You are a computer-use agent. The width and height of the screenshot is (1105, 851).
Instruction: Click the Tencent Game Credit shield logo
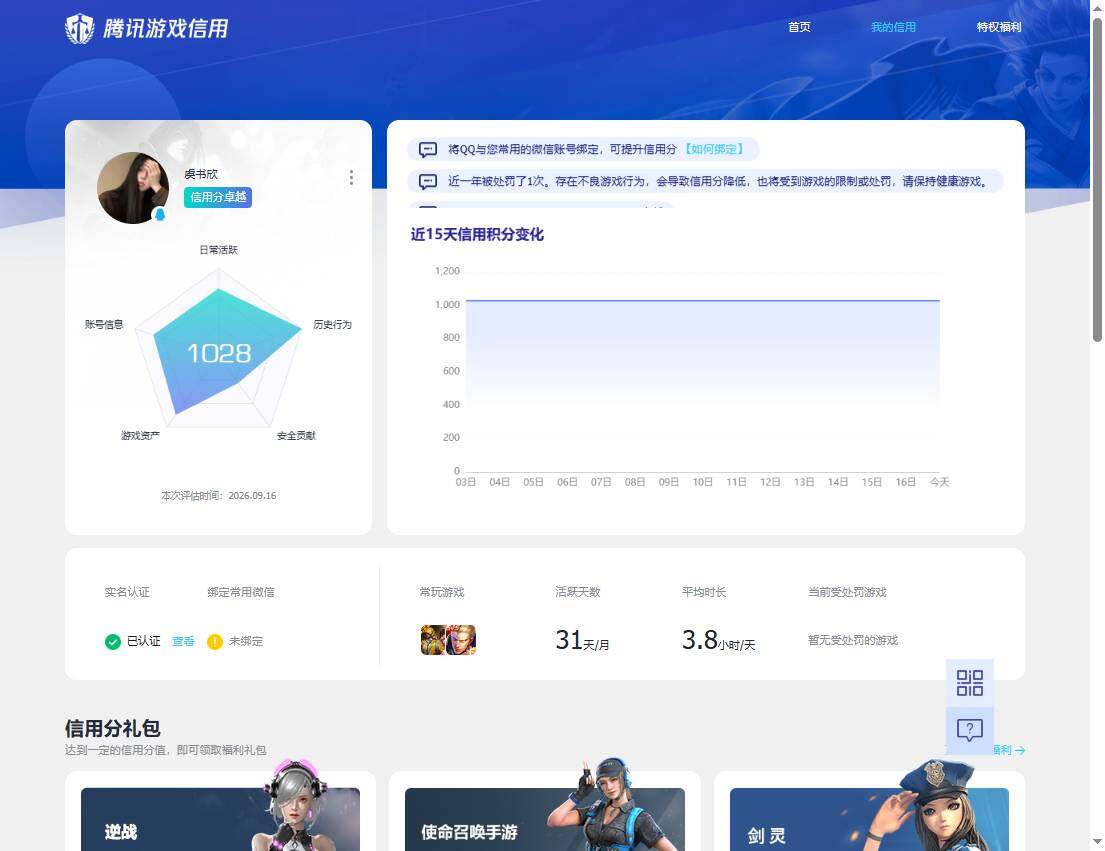[80, 29]
